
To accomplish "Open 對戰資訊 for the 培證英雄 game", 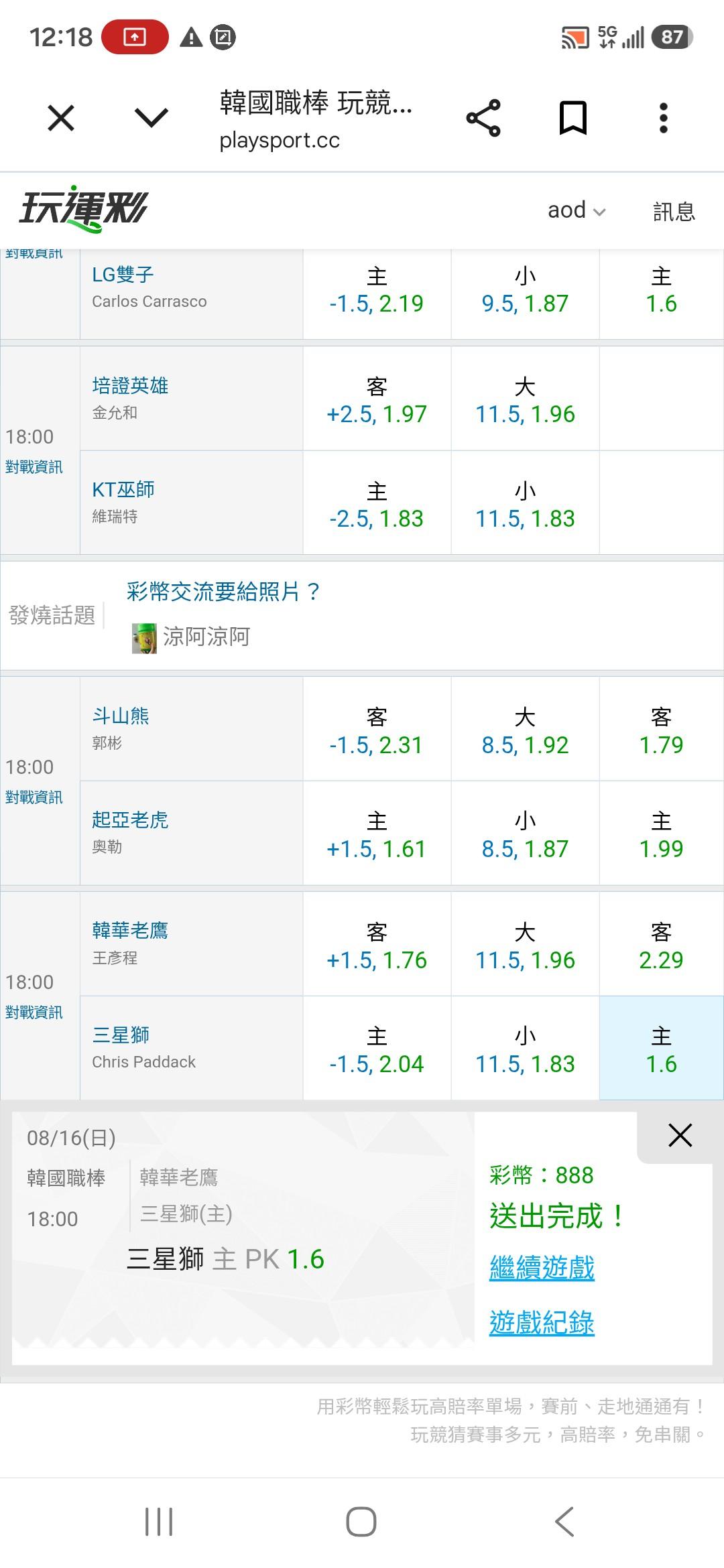I will [x=34, y=467].
